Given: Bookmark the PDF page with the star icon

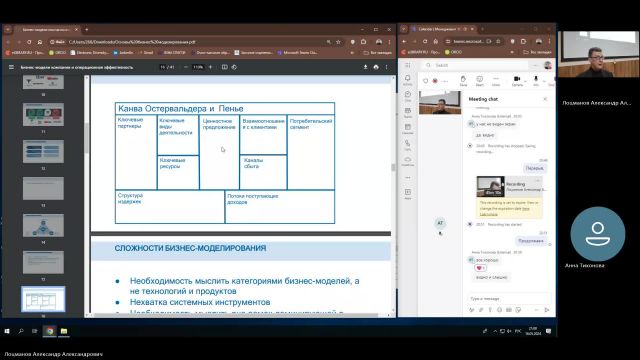Looking at the screenshot, I should [338, 42].
